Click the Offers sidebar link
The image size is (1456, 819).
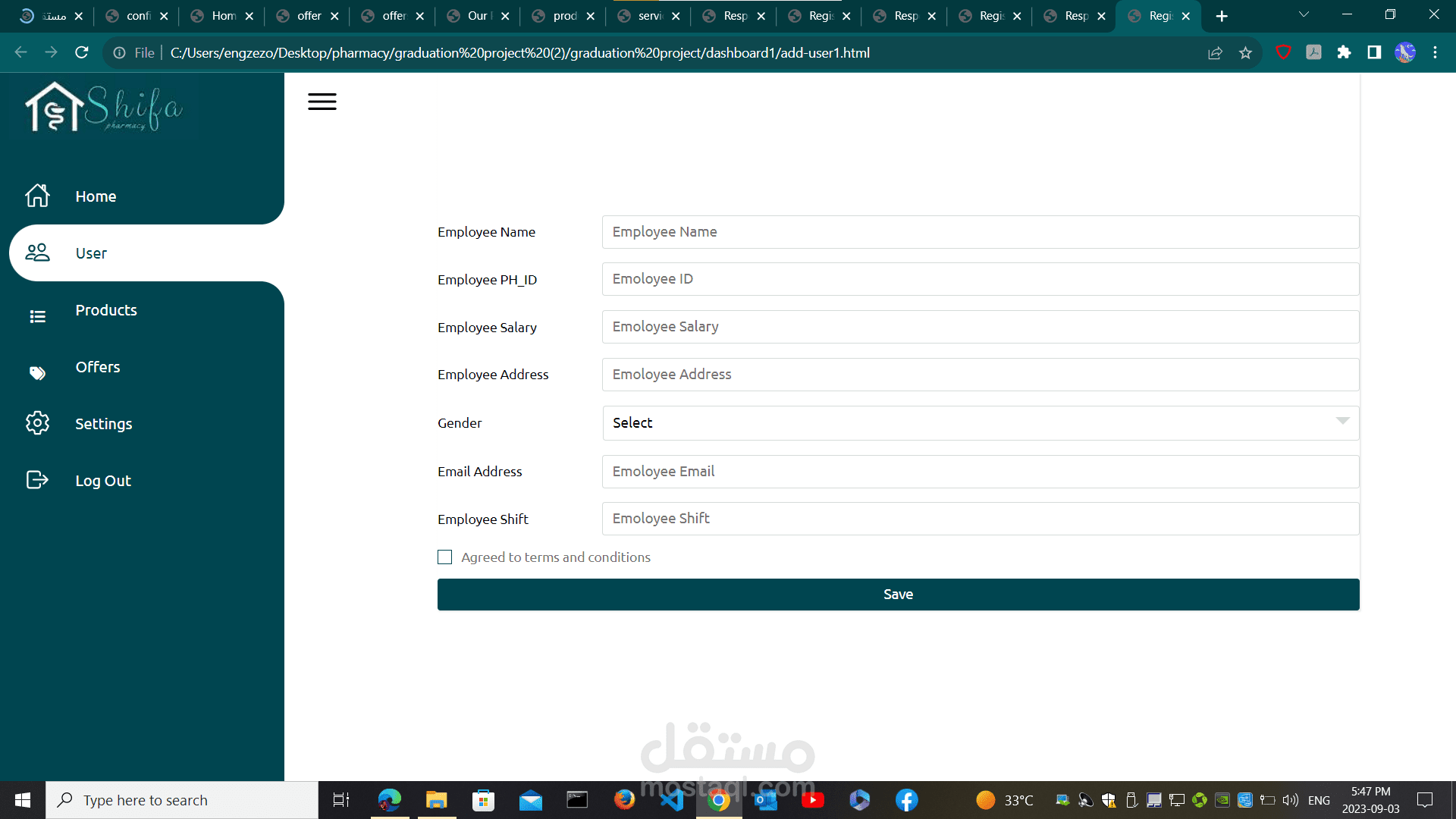click(x=98, y=367)
